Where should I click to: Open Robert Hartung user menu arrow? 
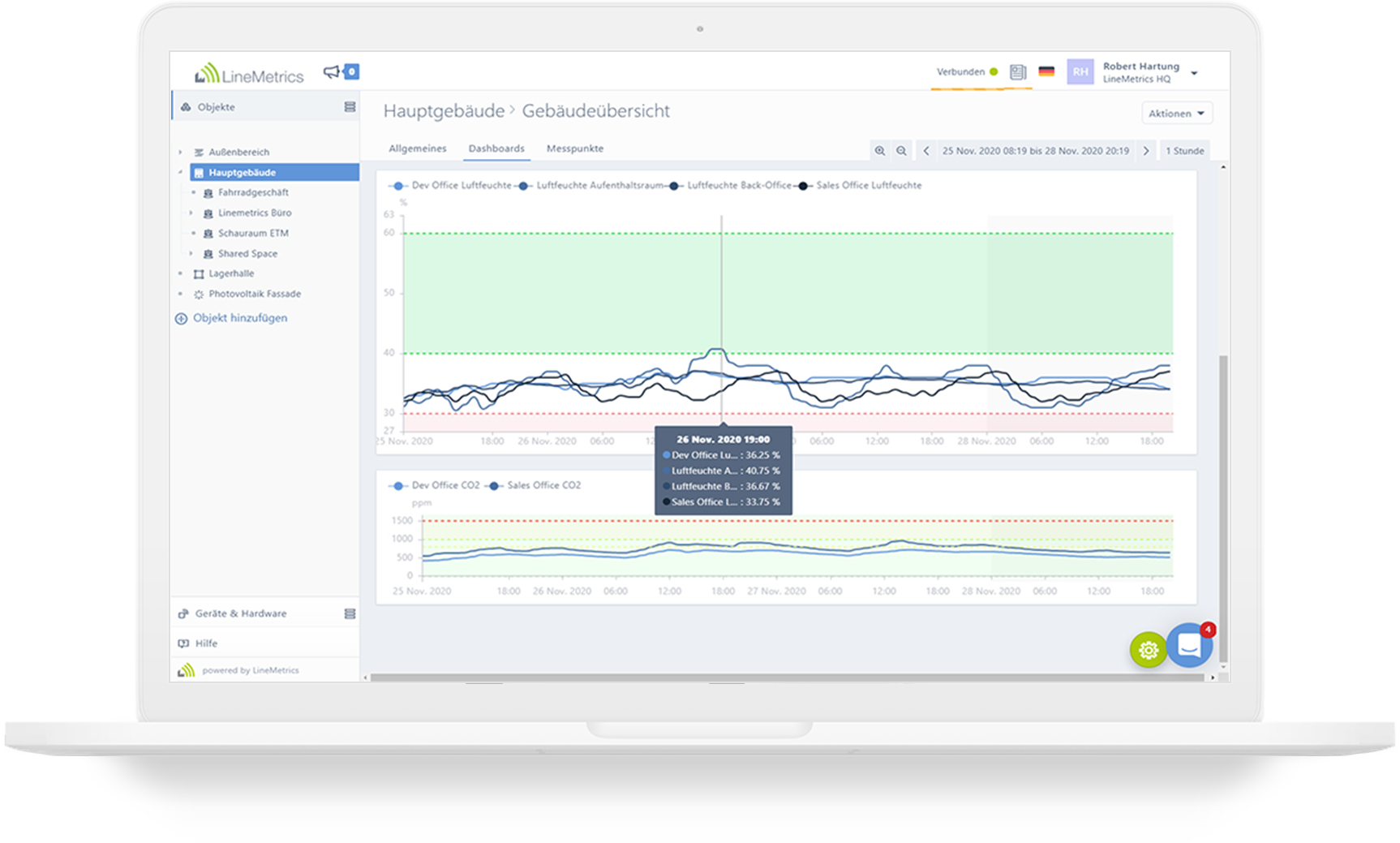(x=1194, y=73)
